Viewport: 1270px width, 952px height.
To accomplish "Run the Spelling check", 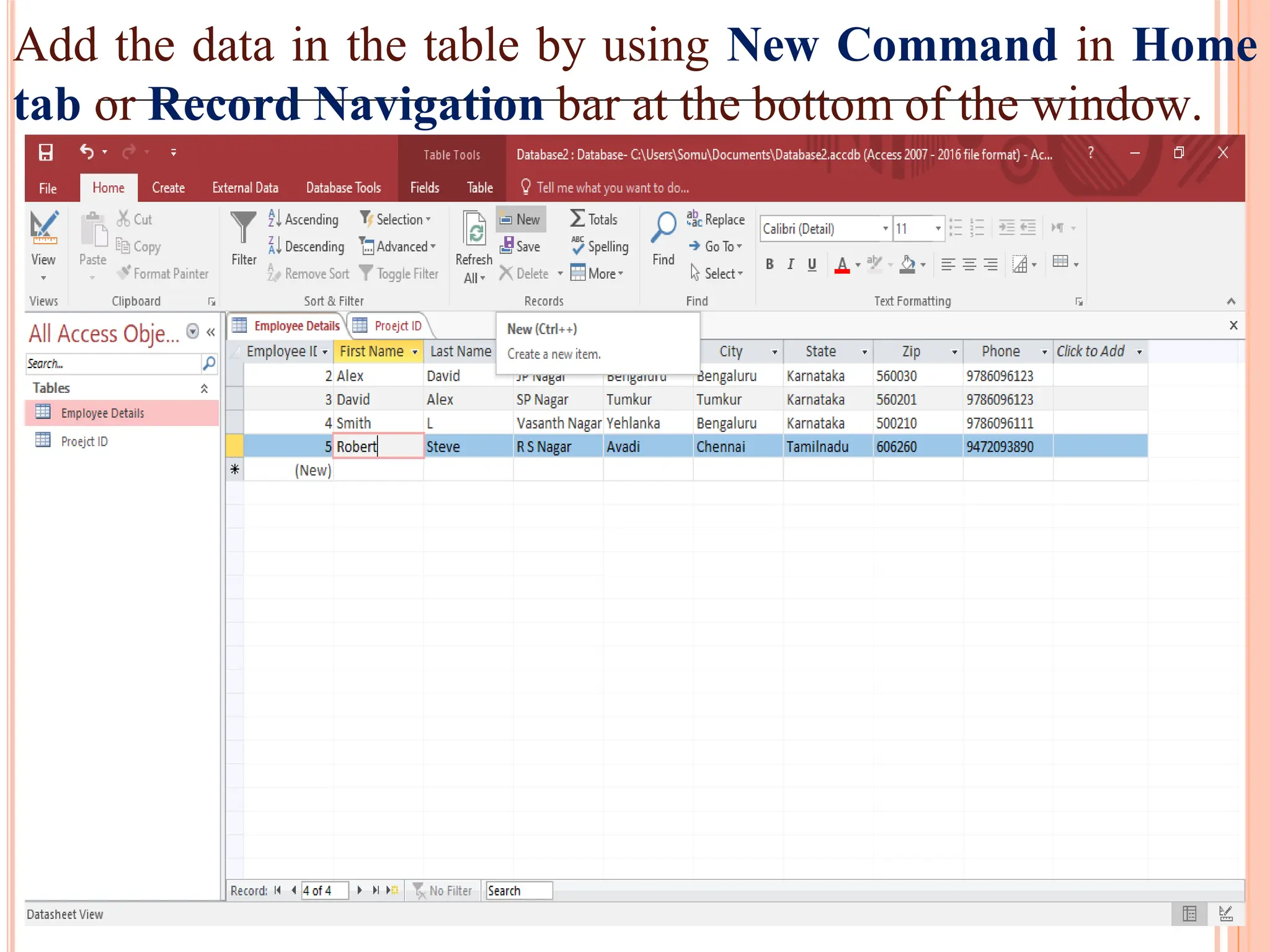I will [x=600, y=246].
